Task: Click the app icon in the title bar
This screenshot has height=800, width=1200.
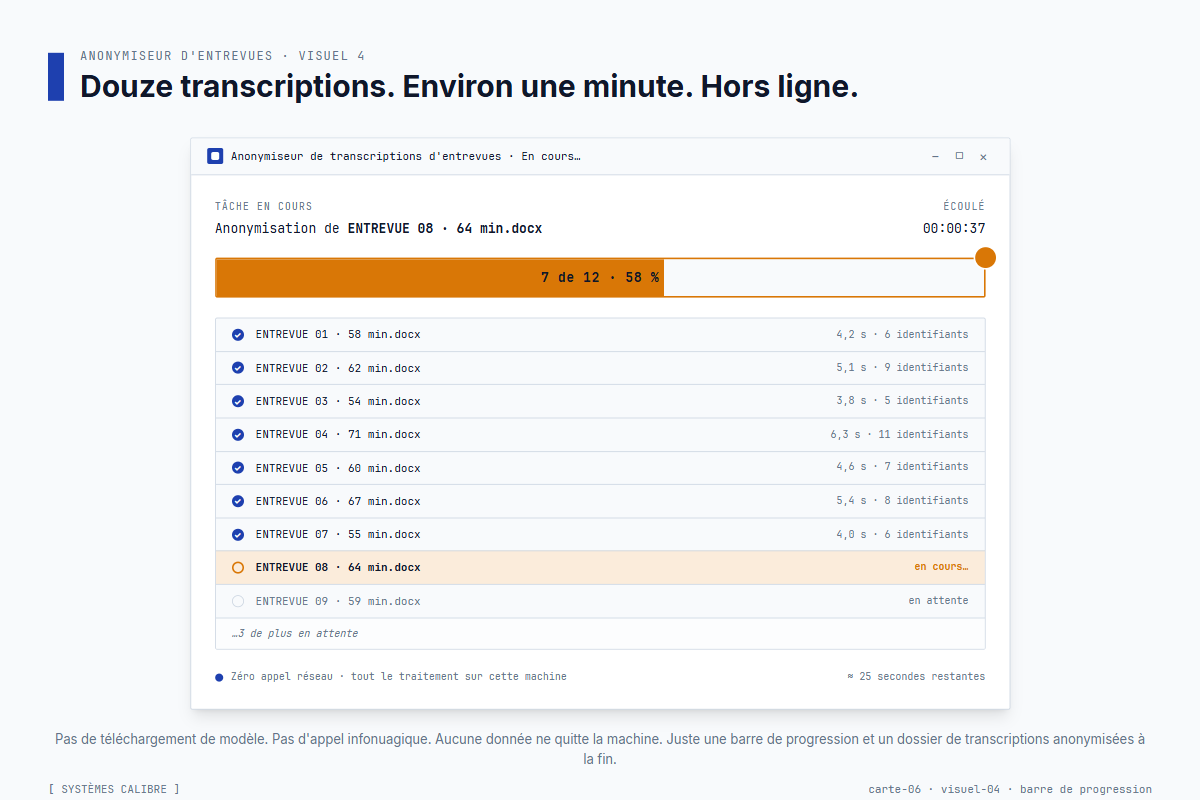Action: (214, 156)
